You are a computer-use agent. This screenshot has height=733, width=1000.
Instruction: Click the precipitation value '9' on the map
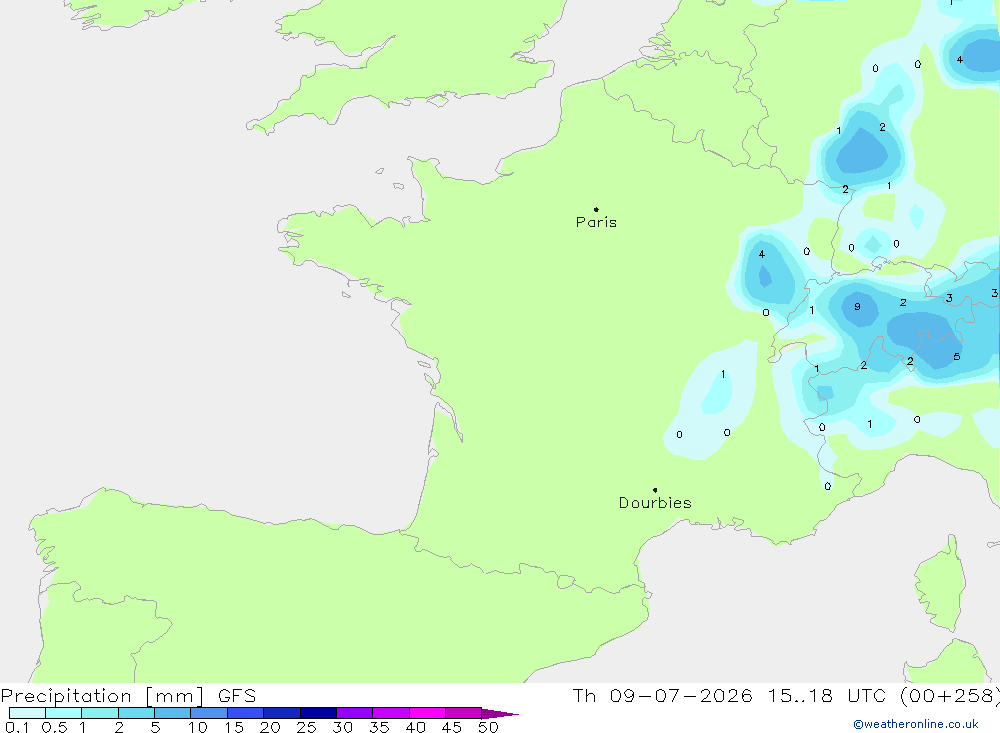pyautogui.click(x=857, y=307)
